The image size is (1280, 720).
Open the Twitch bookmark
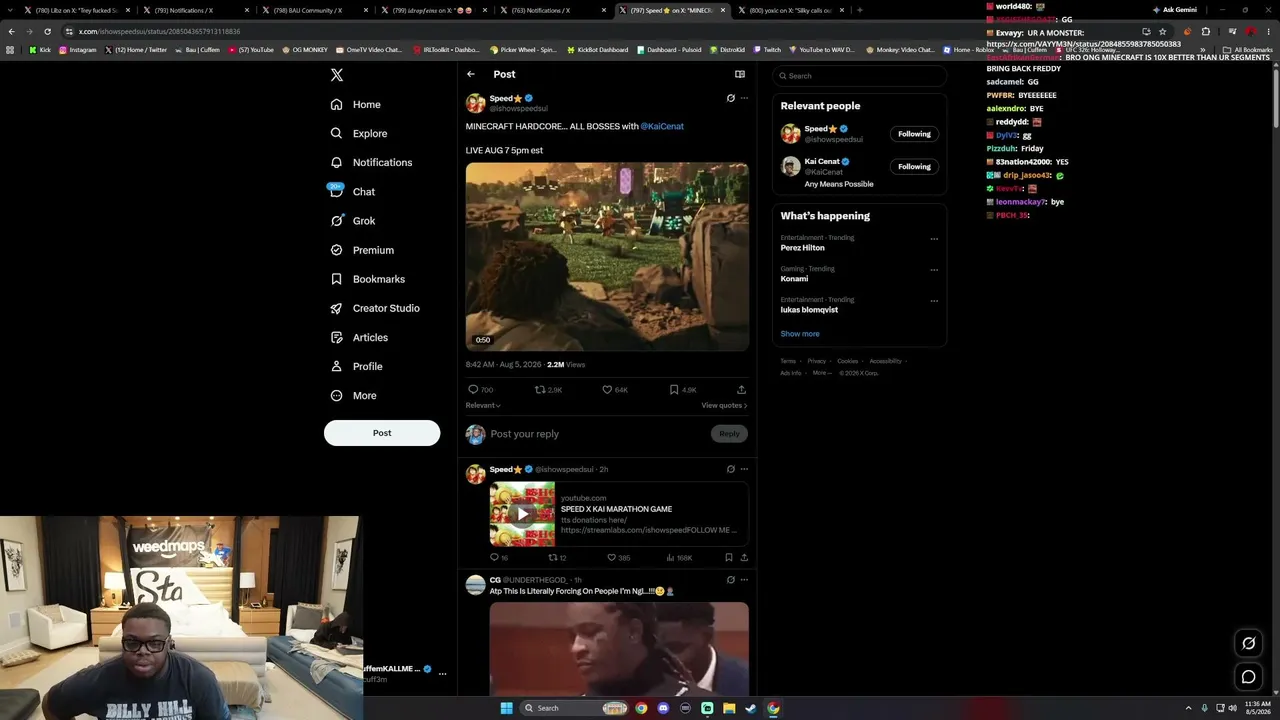coord(767,50)
